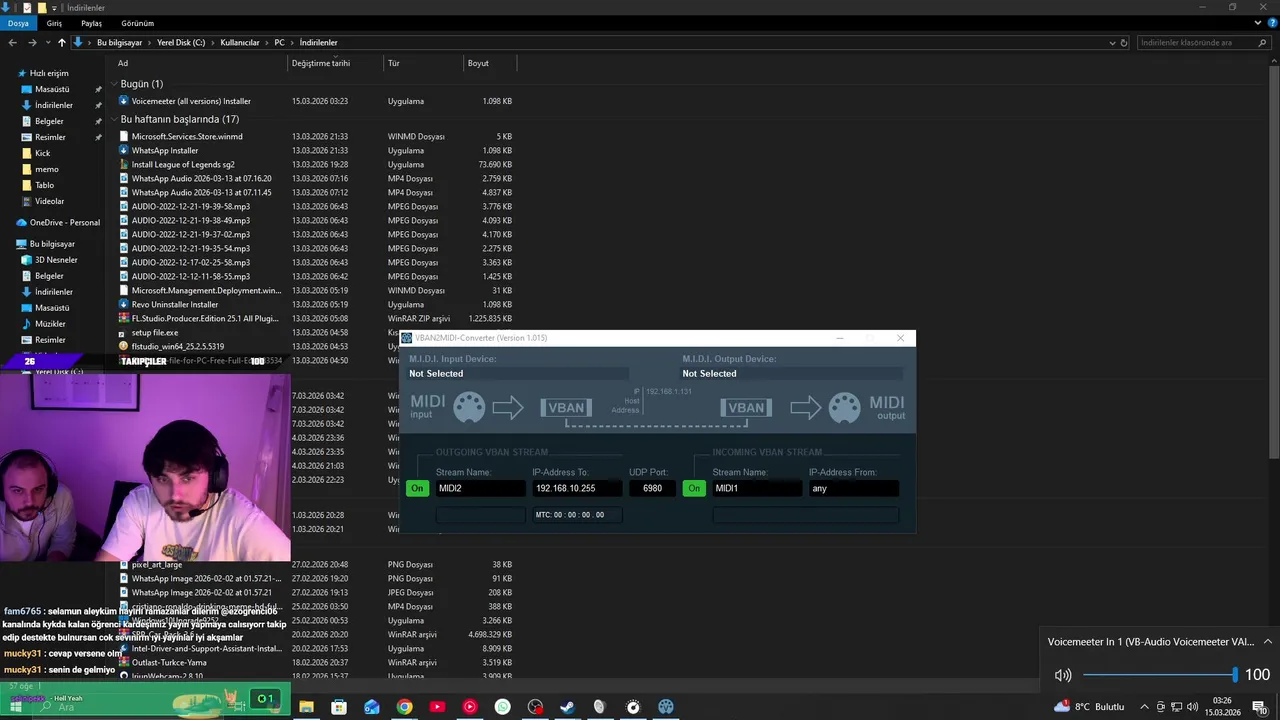The image size is (1280, 720).
Task: Go back with Explorer back arrow
Action: [12, 43]
